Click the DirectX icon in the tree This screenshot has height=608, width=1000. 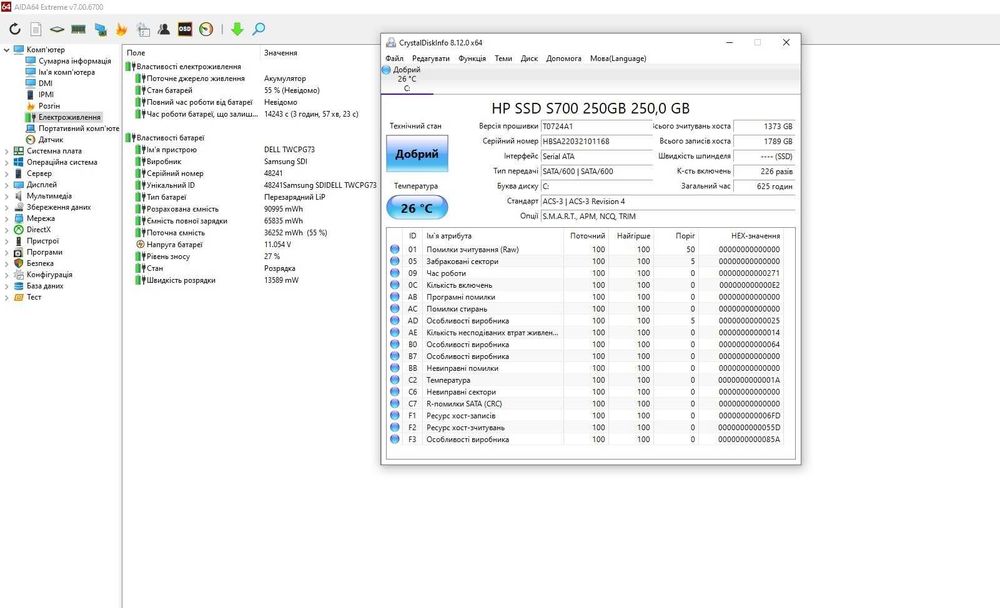point(18,230)
